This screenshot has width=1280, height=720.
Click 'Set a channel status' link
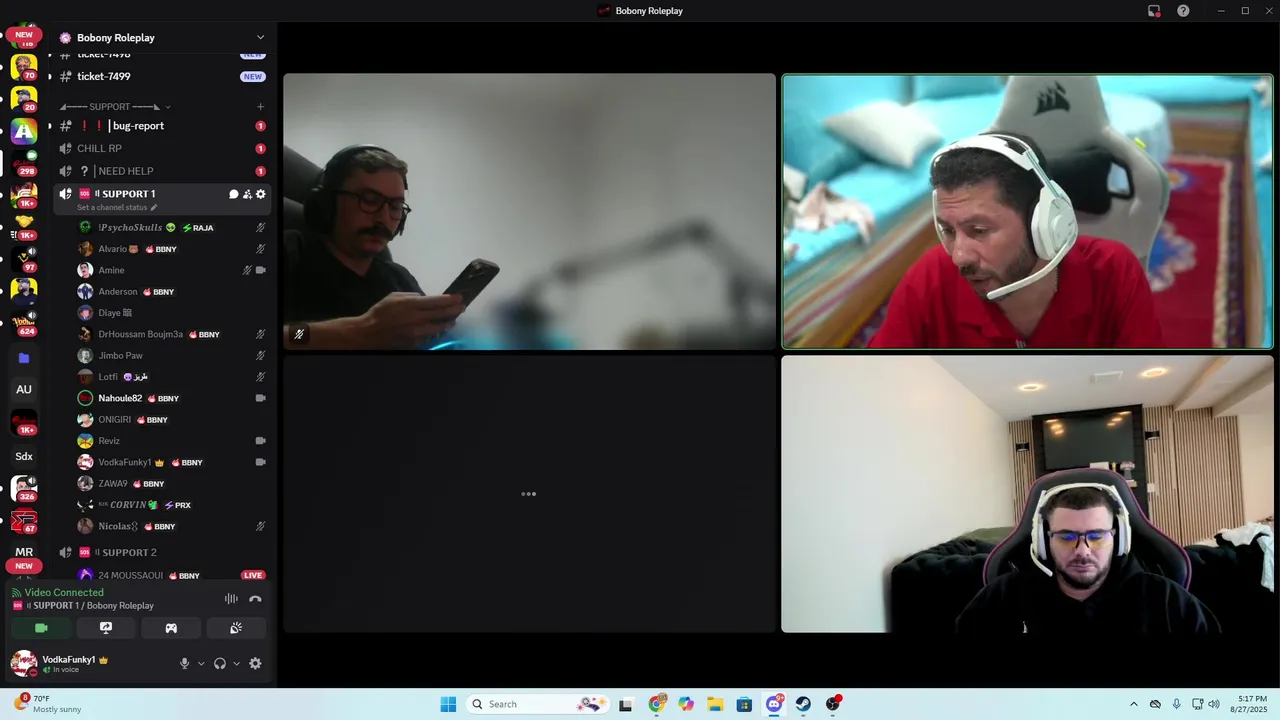112,208
